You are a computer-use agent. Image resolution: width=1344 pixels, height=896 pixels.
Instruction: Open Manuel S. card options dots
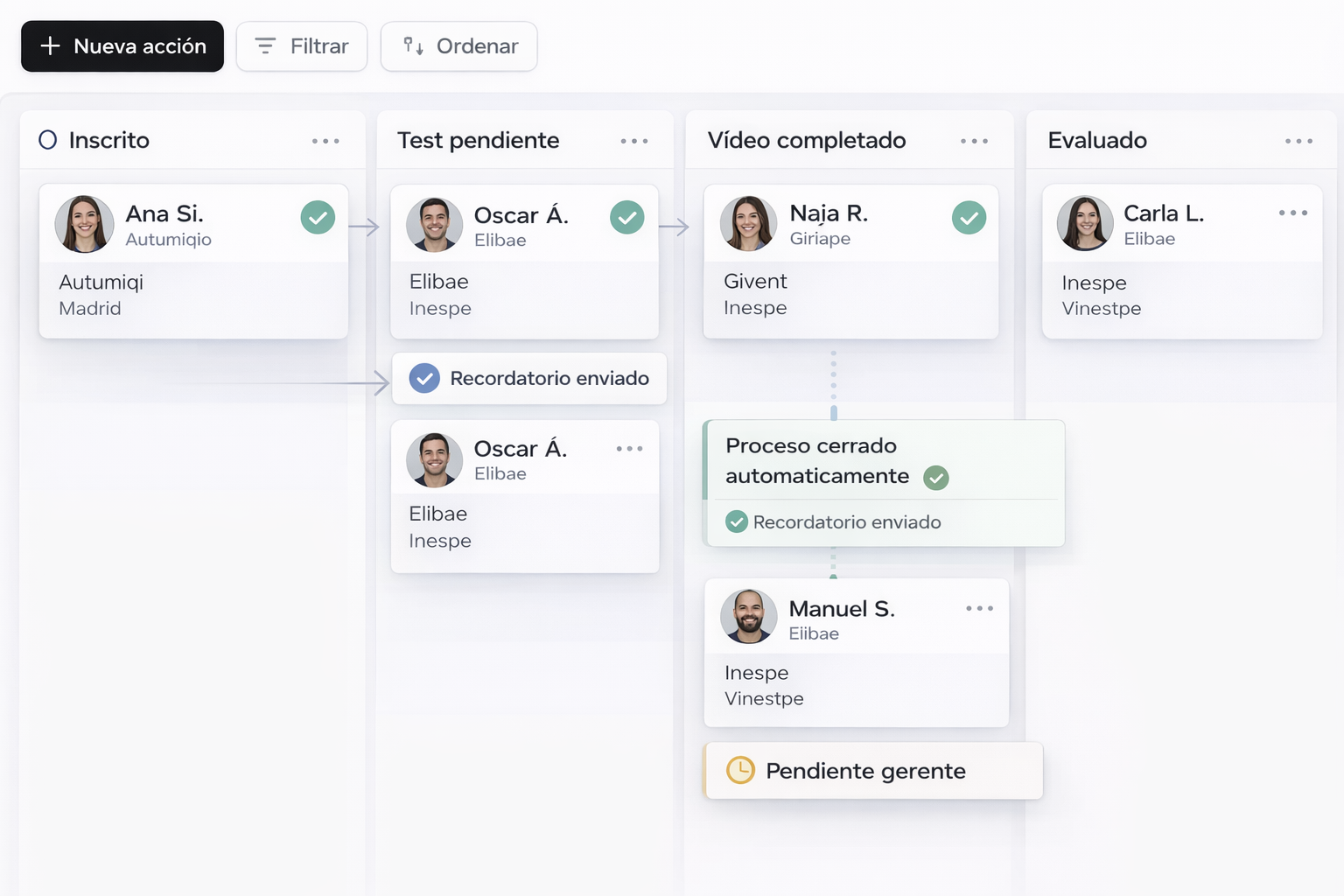(979, 608)
